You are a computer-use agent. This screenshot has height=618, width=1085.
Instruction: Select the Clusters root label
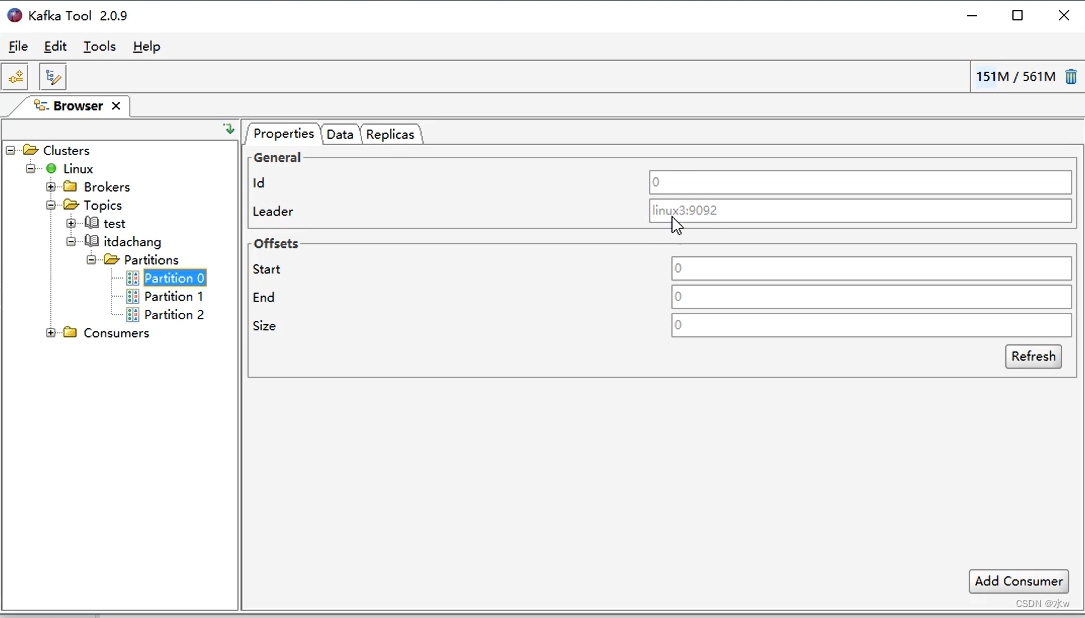[66, 151]
